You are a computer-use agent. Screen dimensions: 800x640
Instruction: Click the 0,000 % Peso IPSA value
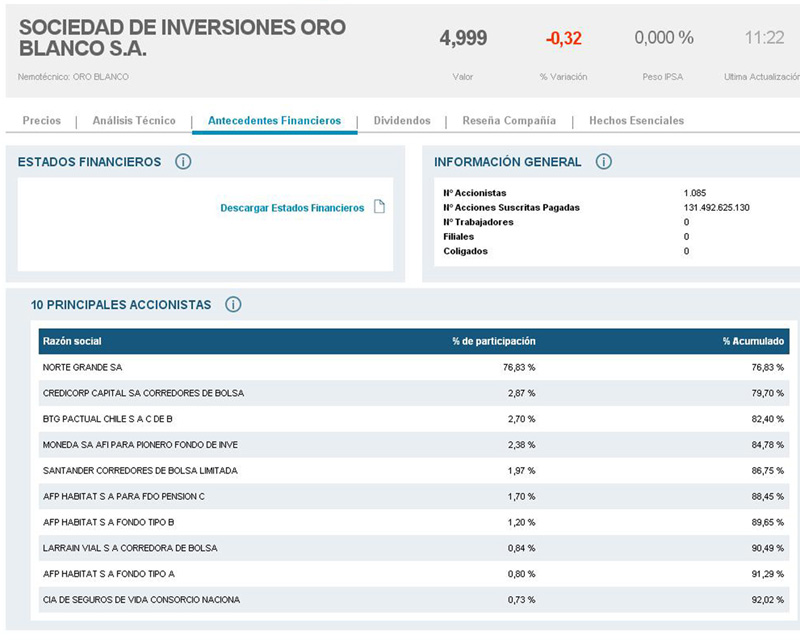coord(664,37)
